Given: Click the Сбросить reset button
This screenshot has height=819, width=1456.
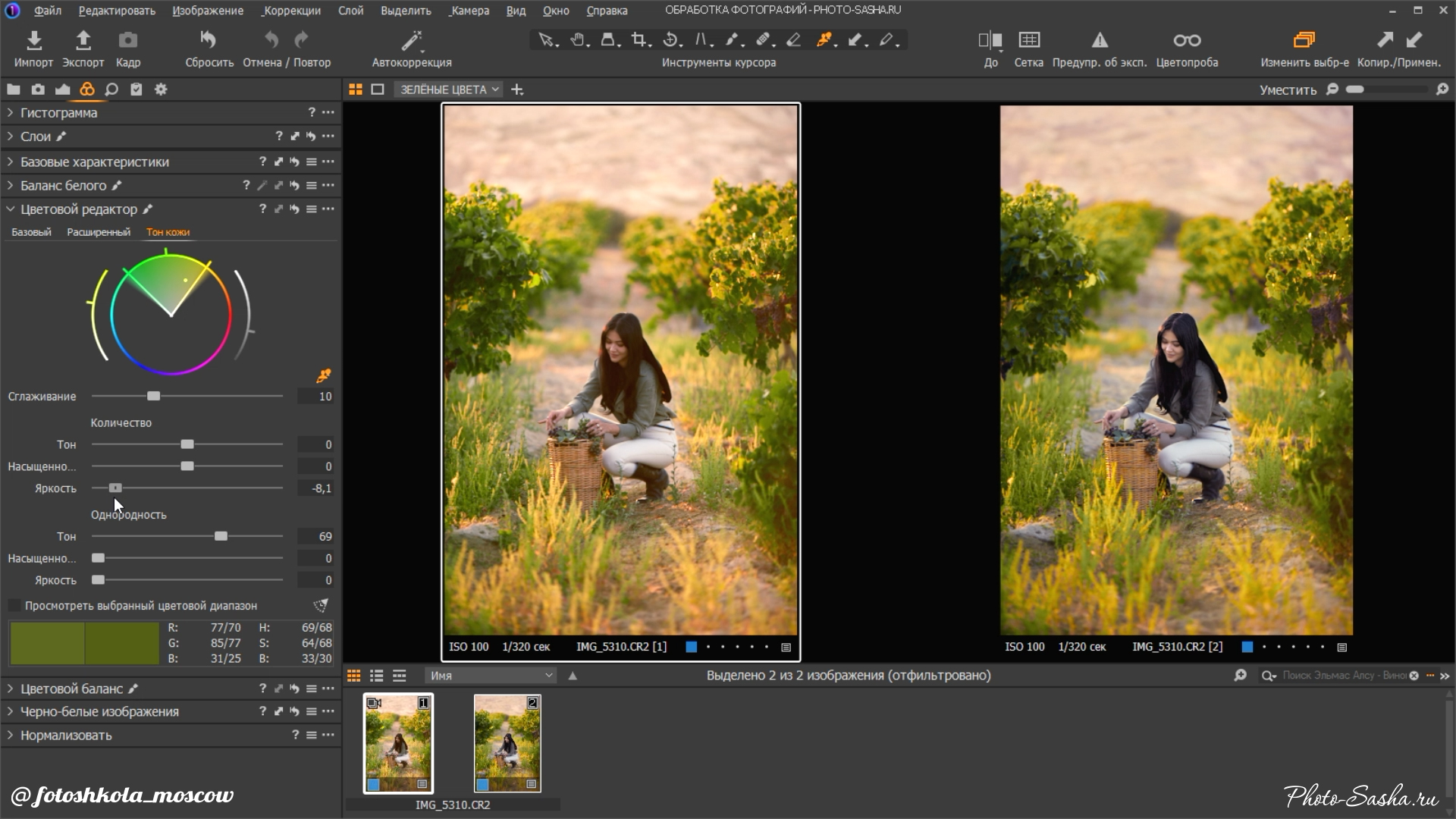Looking at the screenshot, I should coord(209,40).
